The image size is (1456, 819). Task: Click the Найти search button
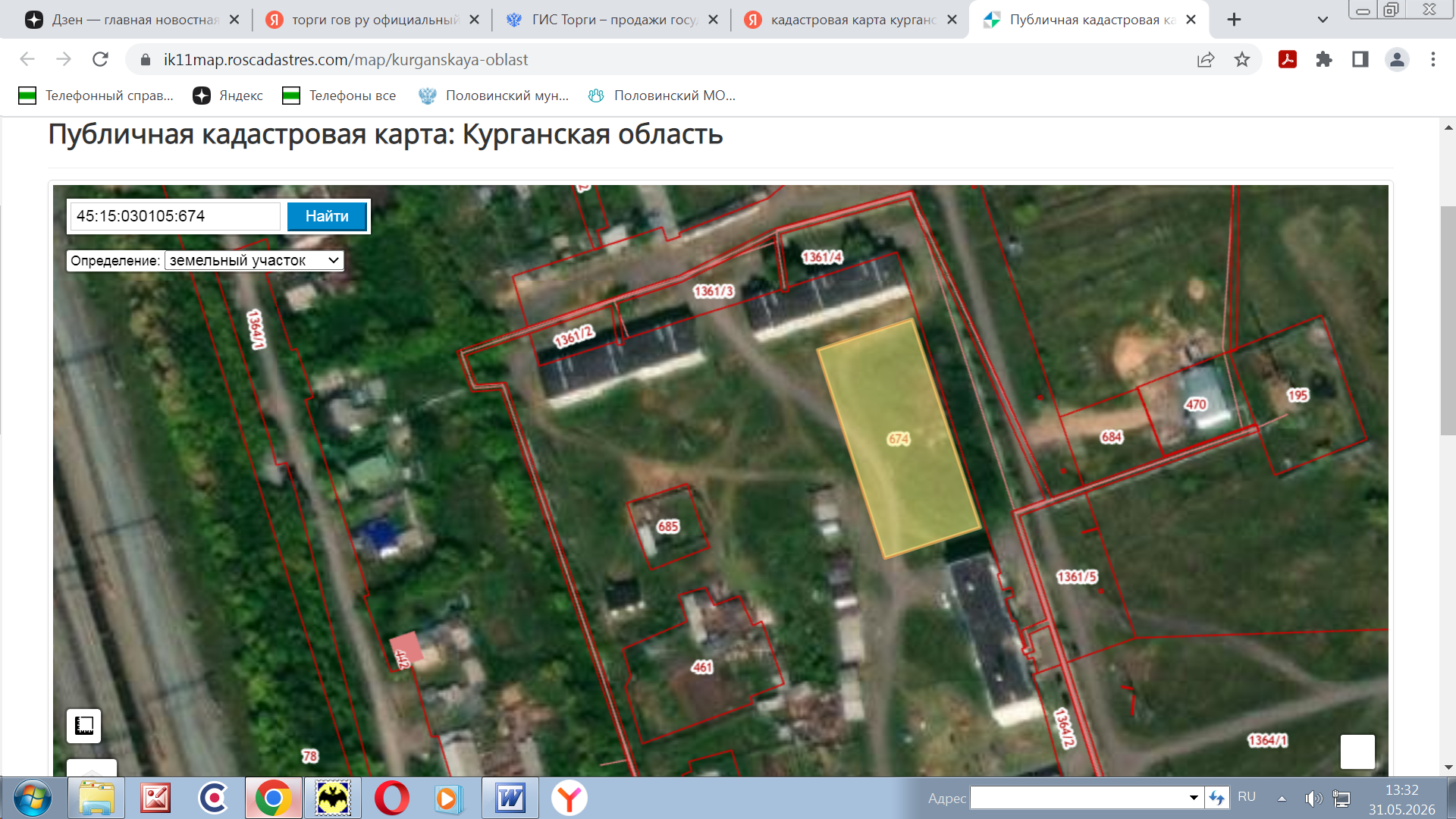327,216
